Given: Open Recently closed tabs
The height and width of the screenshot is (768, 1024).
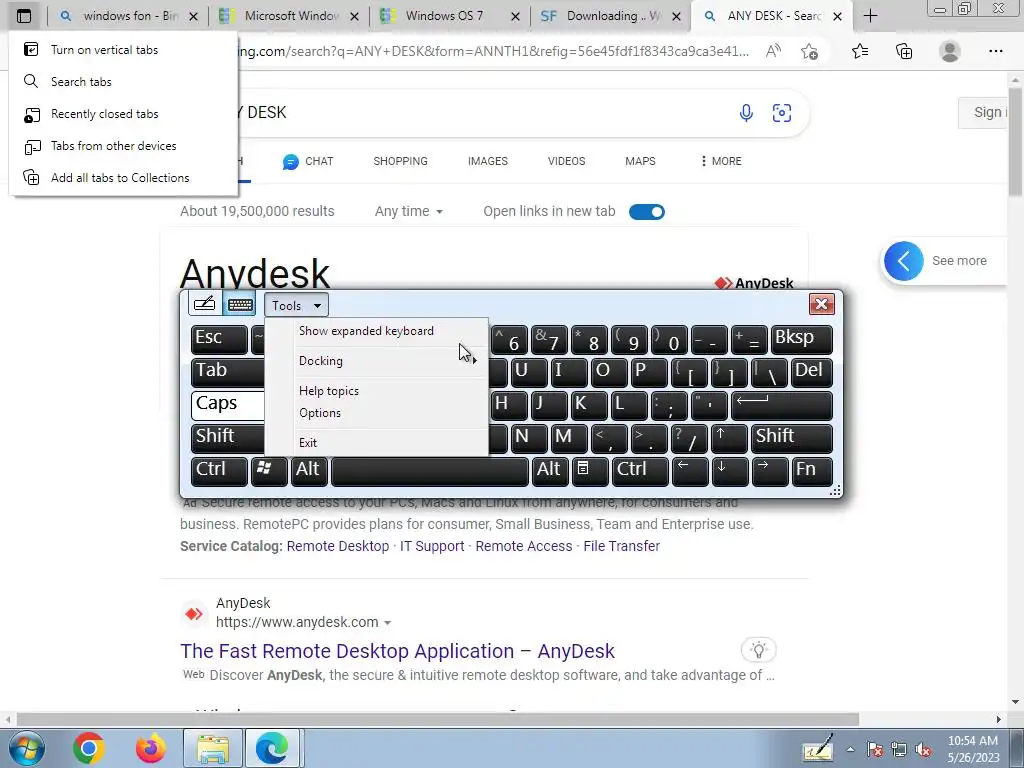Looking at the screenshot, I should (123, 114).
